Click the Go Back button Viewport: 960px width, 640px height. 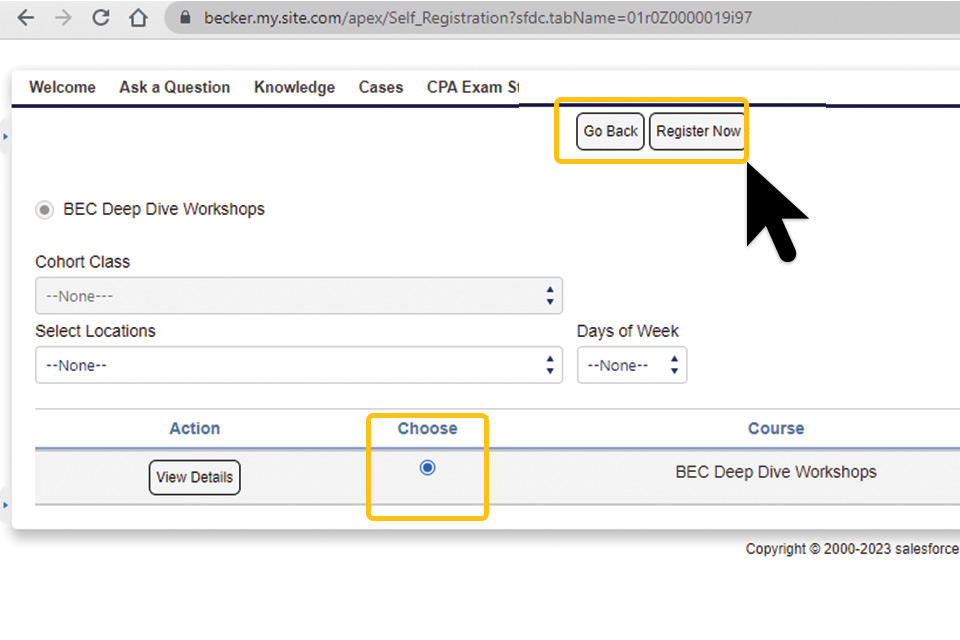[x=610, y=131]
